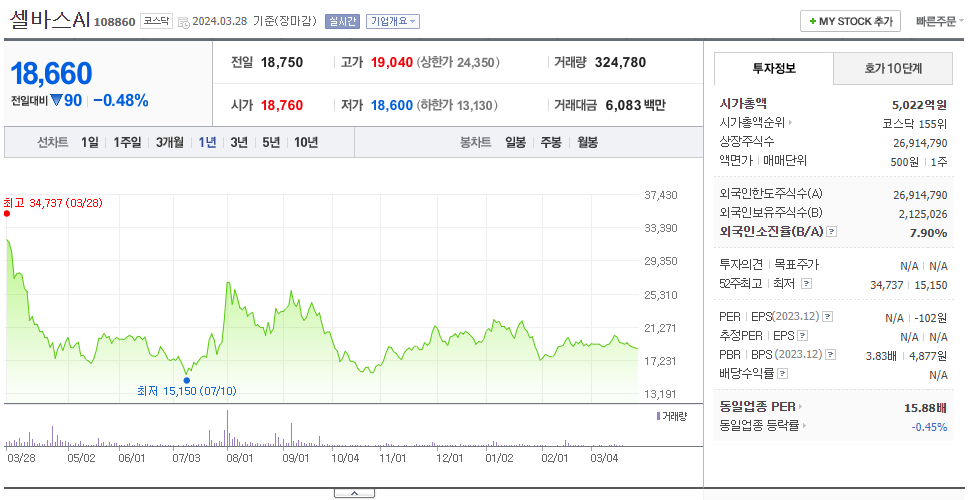This screenshot has height=500, width=968.
Task: Switch to 주봉 candle chart
Action: (551, 143)
